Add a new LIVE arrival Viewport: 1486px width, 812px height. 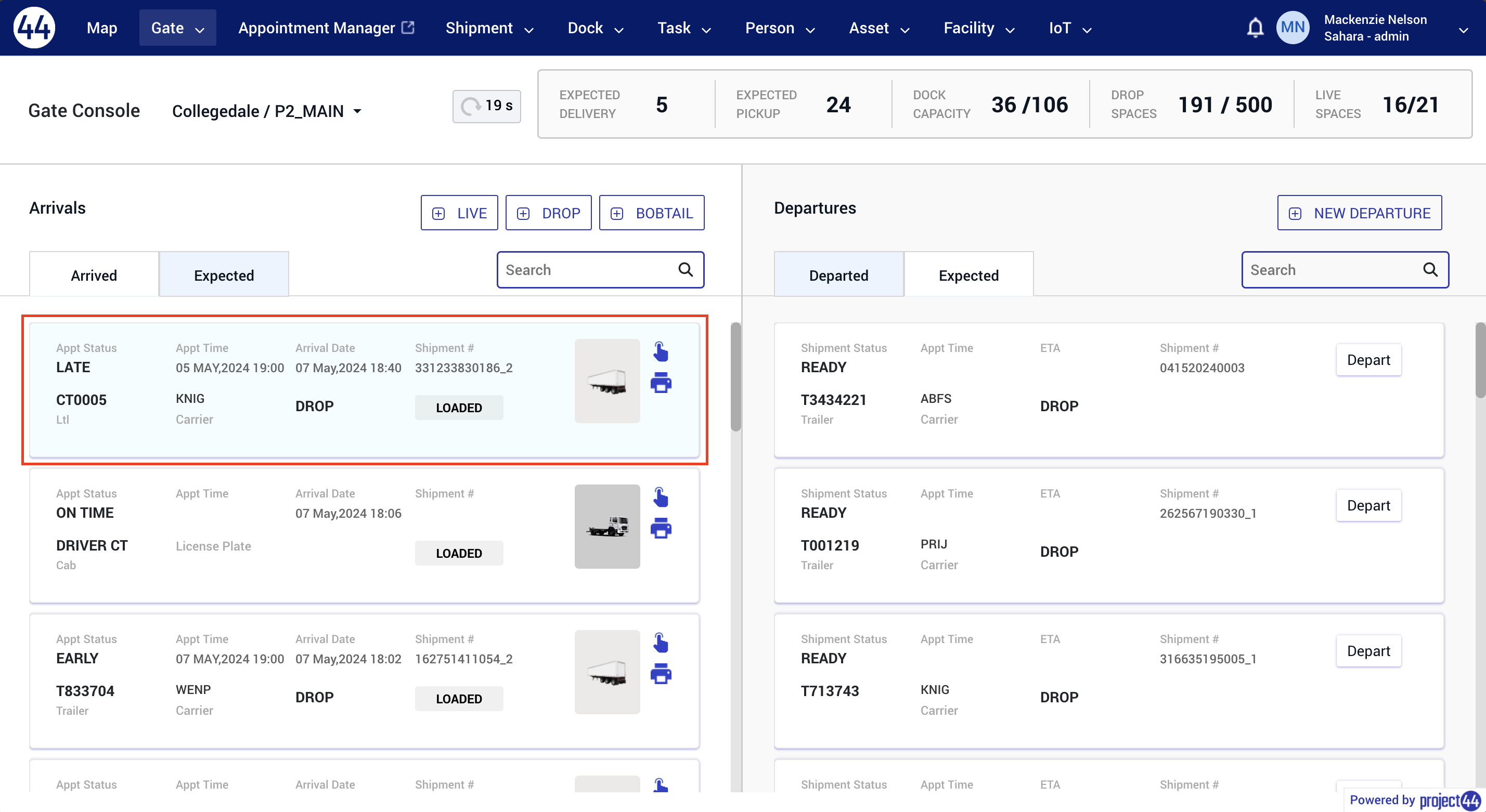pyautogui.click(x=459, y=213)
